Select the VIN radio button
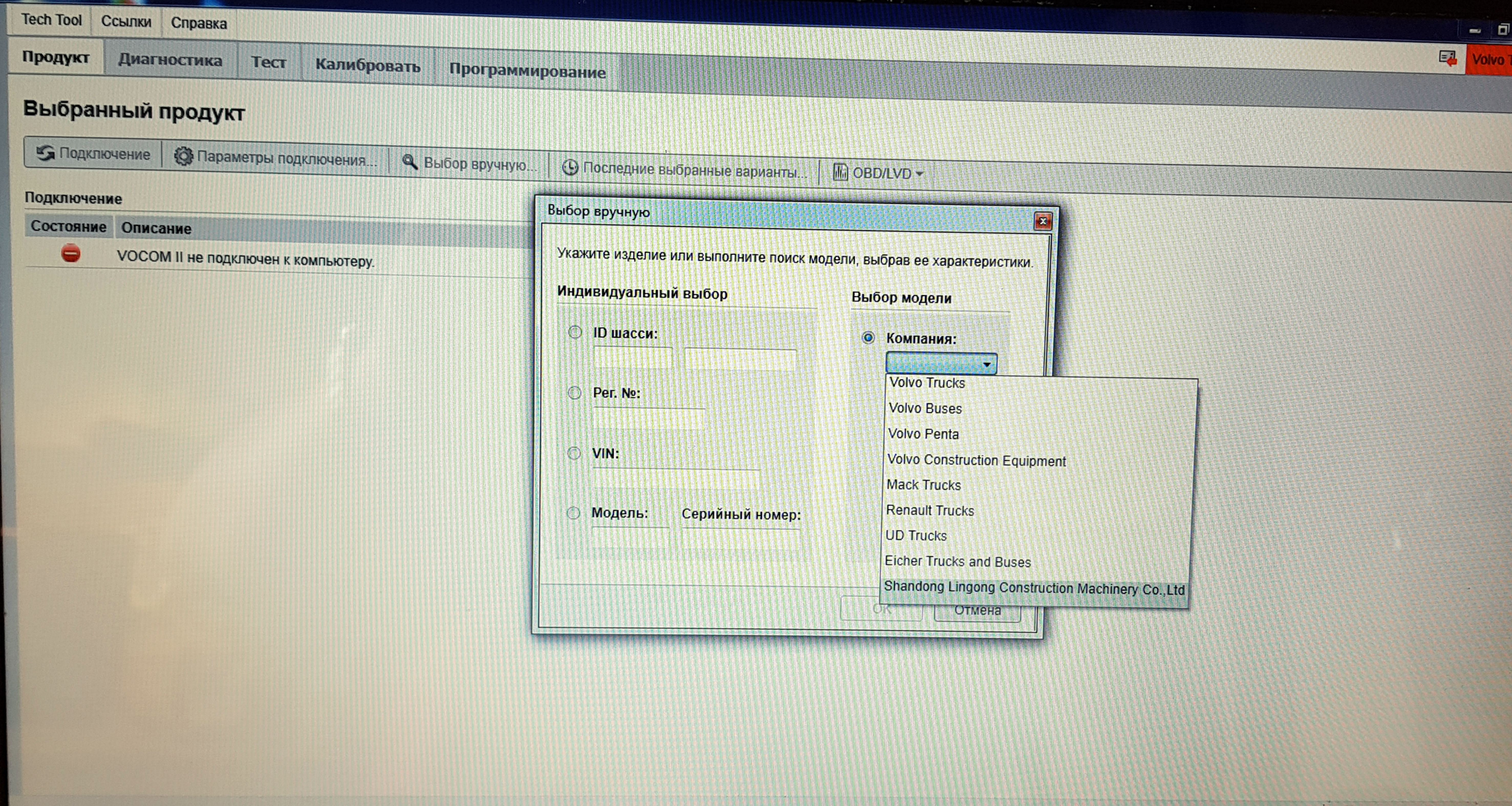This screenshot has width=1512, height=806. (573, 453)
